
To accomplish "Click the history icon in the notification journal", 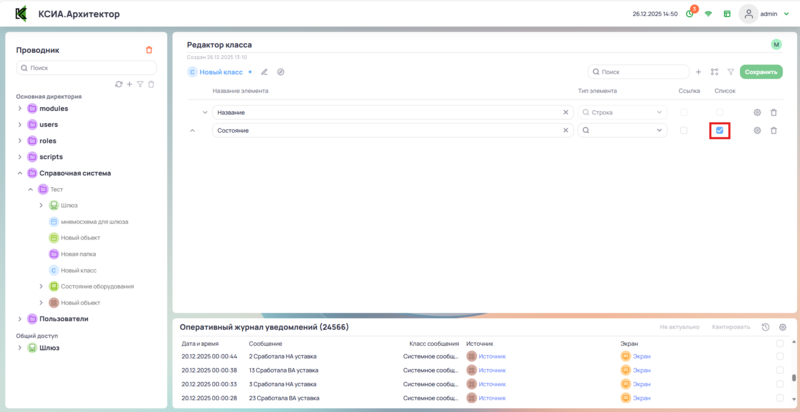I will pos(765,327).
